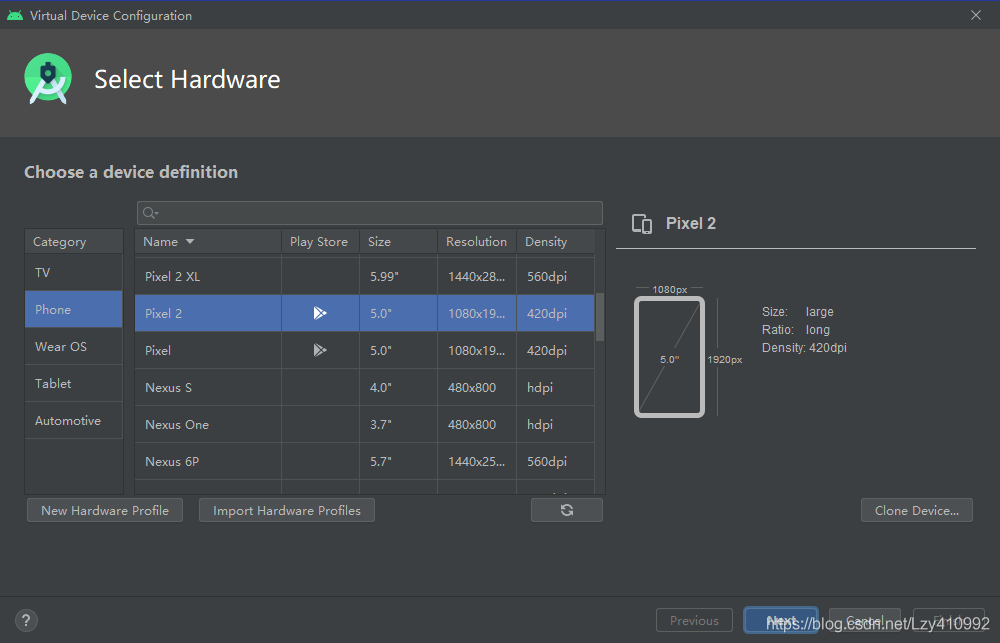Screen dimensions: 1000x643
Task: Select the Automotive category
Action: (73, 420)
